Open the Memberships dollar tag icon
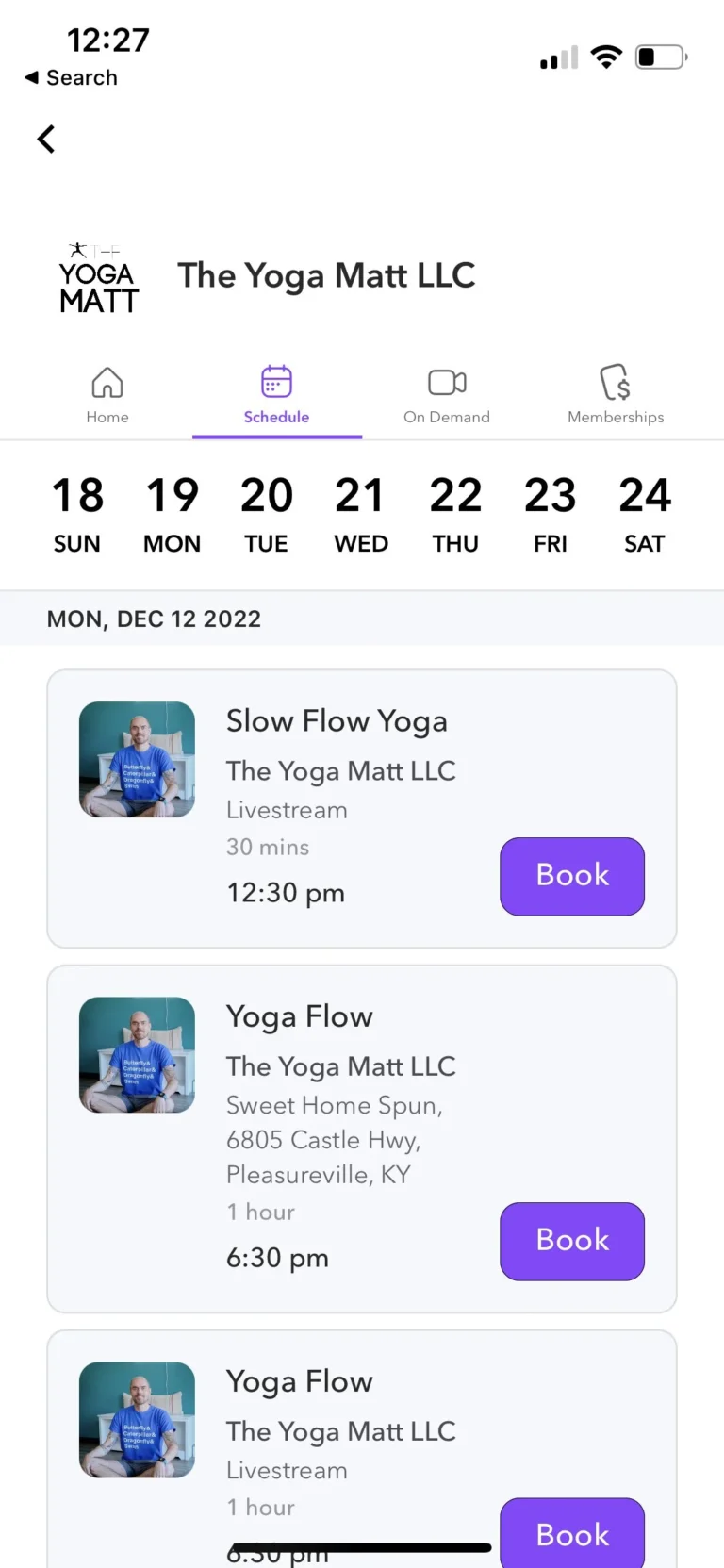Image resolution: width=724 pixels, height=1568 pixels. click(616, 382)
